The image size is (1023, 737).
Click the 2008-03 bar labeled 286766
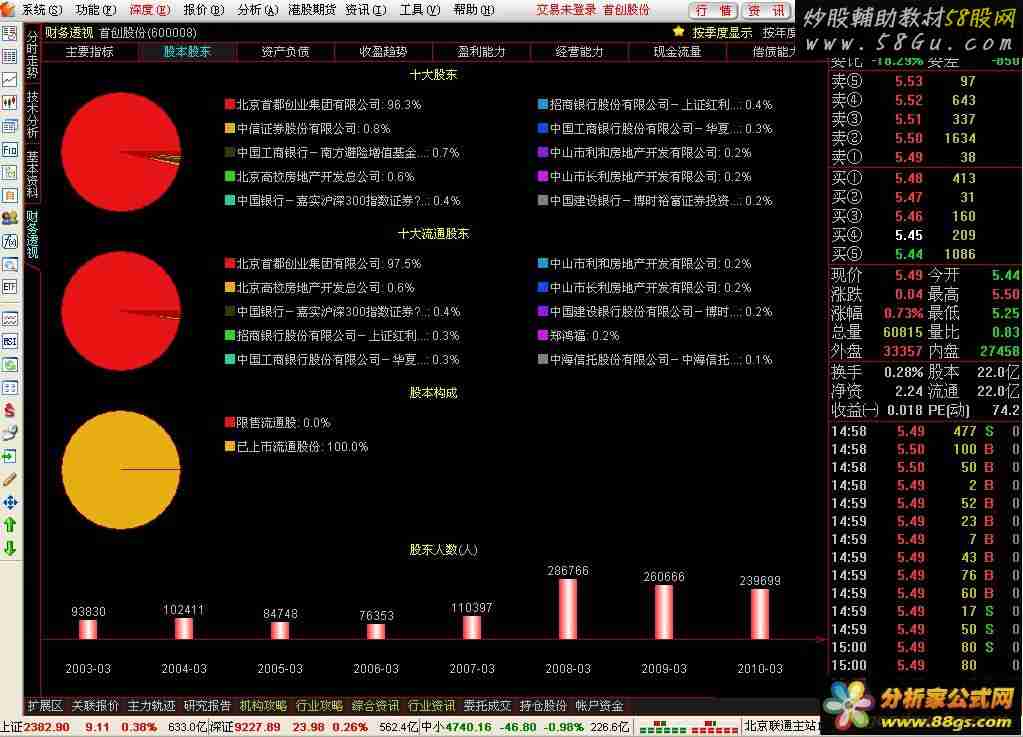(568, 609)
